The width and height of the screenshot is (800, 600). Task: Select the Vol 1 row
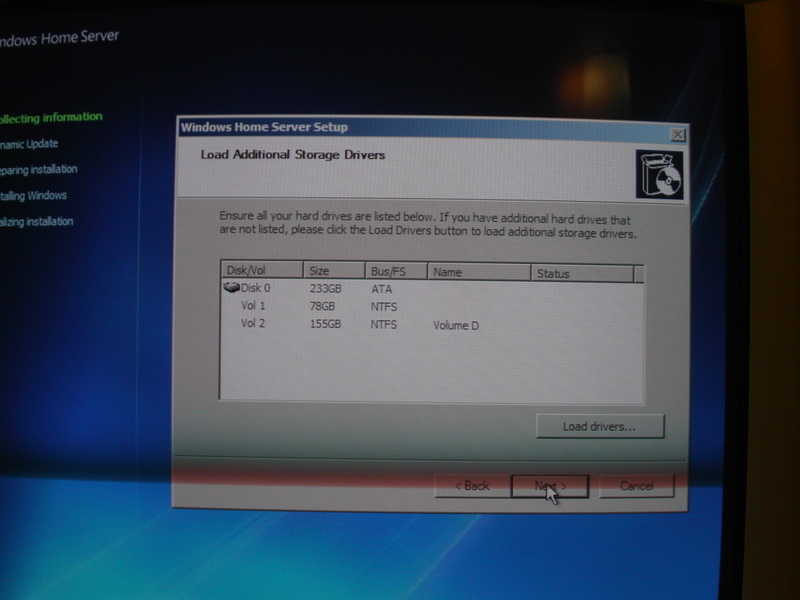[x=431, y=306]
